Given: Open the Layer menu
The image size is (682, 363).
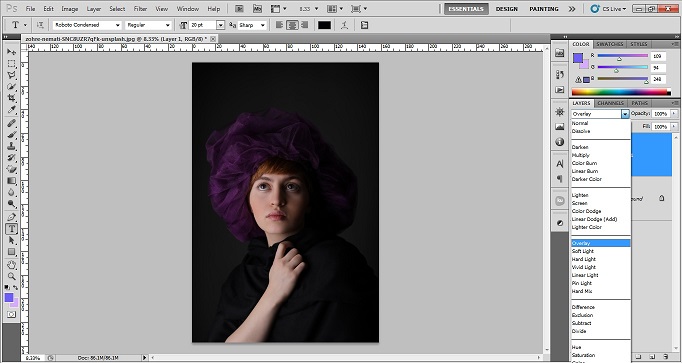Looking at the screenshot, I should coord(94,9).
